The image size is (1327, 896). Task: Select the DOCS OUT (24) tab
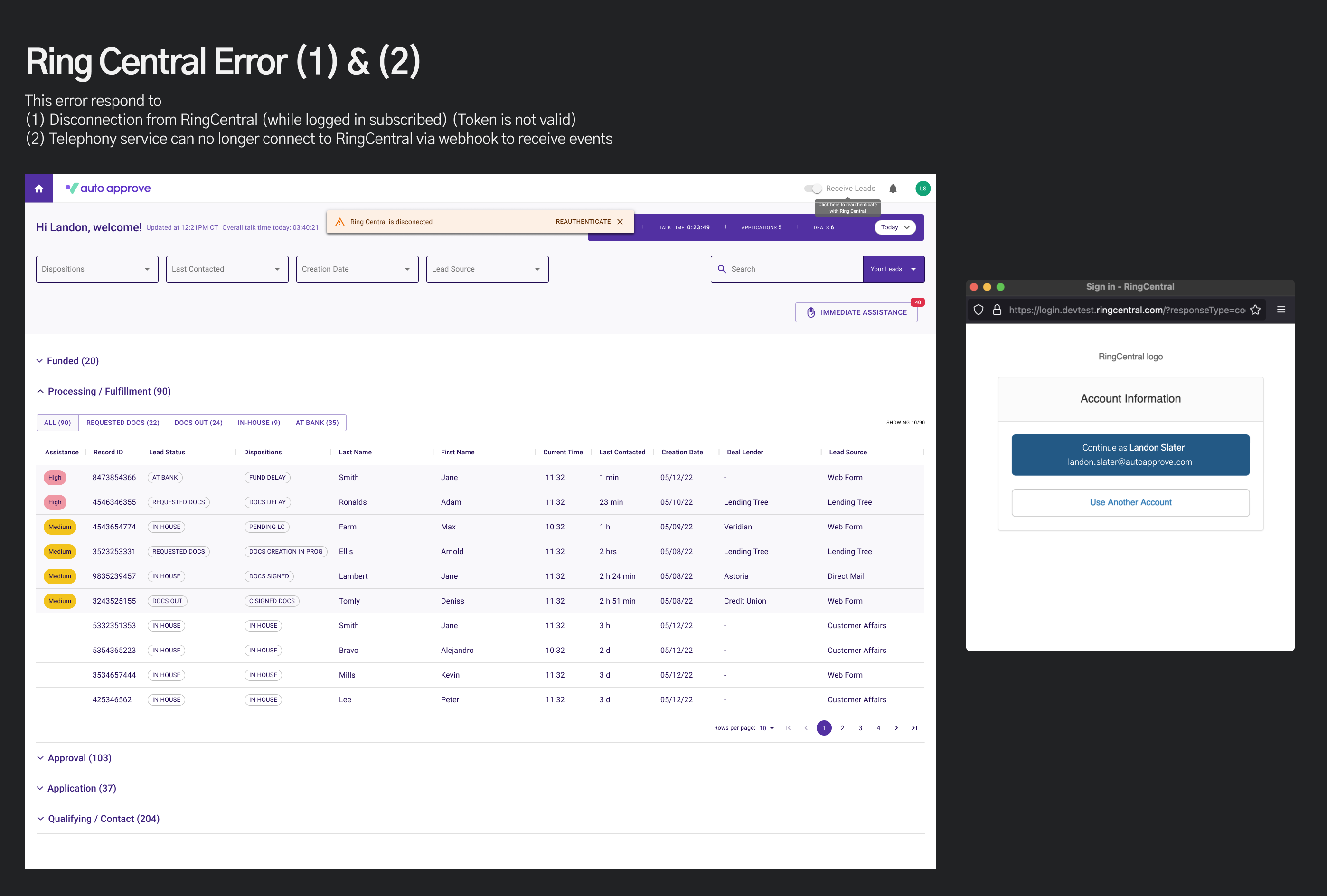tap(199, 423)
